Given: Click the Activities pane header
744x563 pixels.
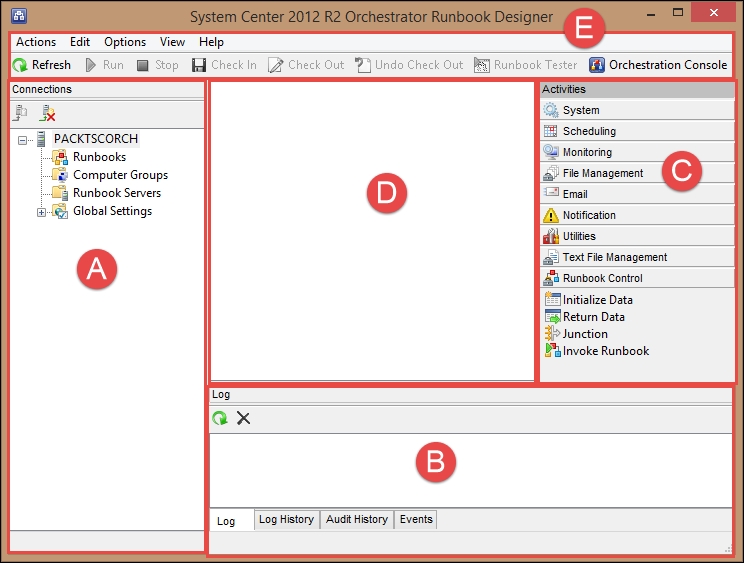Looking at the screenshot, I should pyautogui.click(x=637, y=89).
